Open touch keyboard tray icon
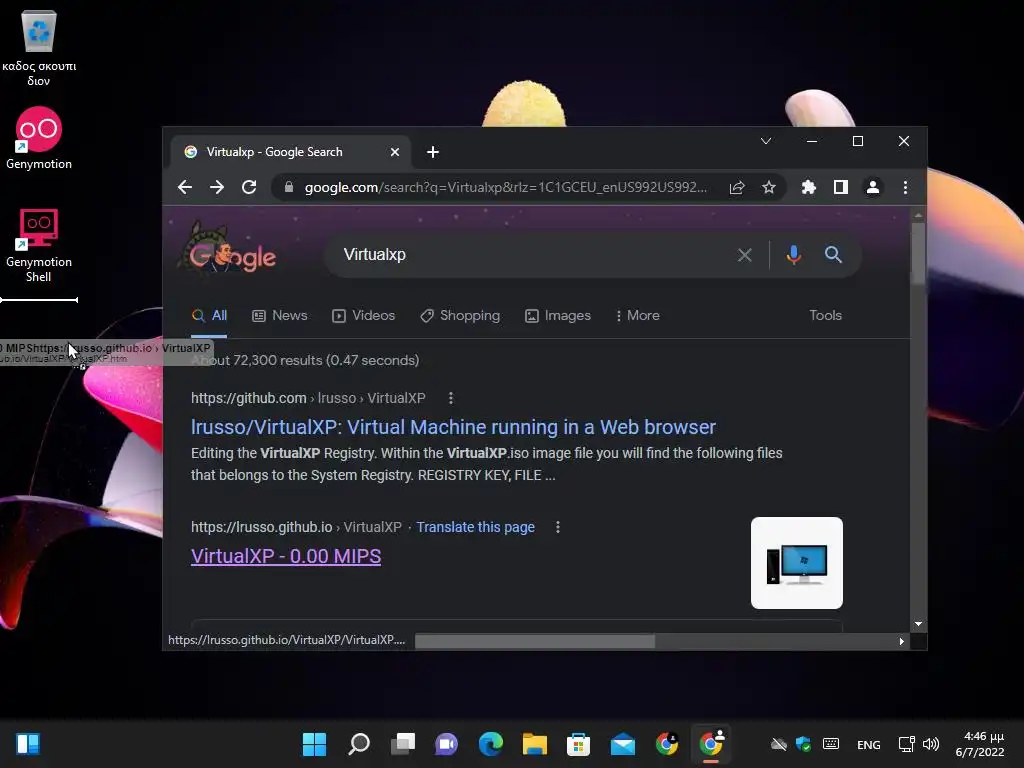This screenshot has width=1024, height=768. [831, 744]
